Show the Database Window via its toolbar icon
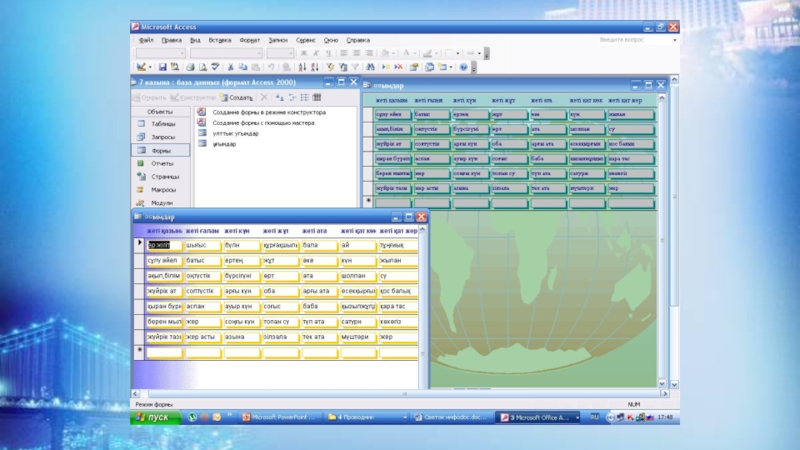800x450 pixels. 430,67
